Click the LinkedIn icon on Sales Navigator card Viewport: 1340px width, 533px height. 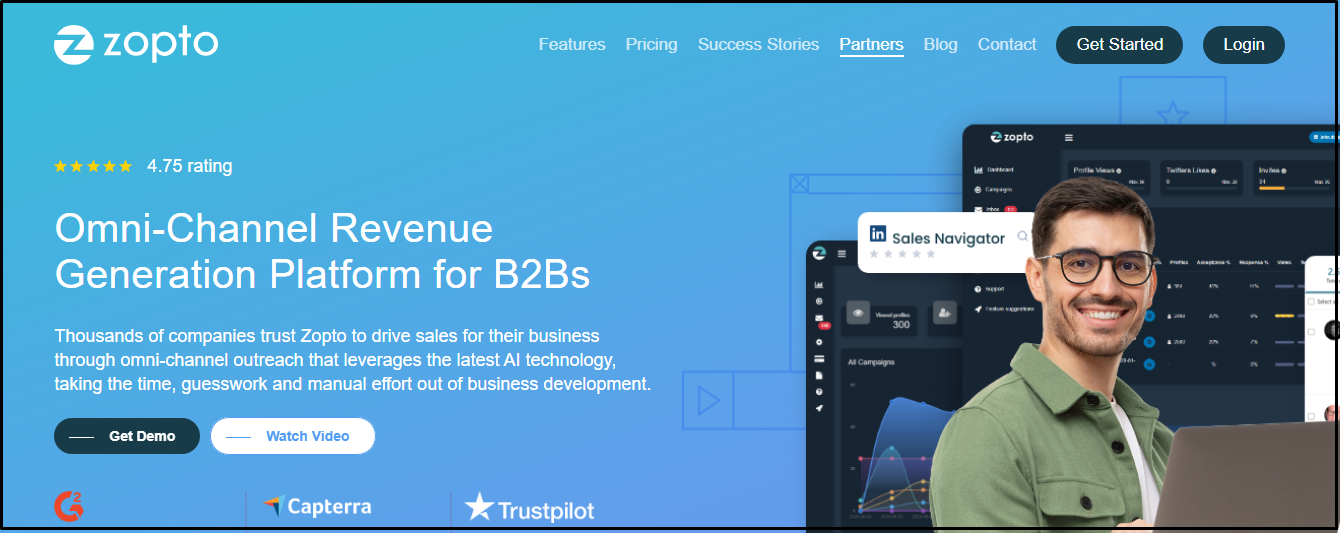(x=878, y=234)
